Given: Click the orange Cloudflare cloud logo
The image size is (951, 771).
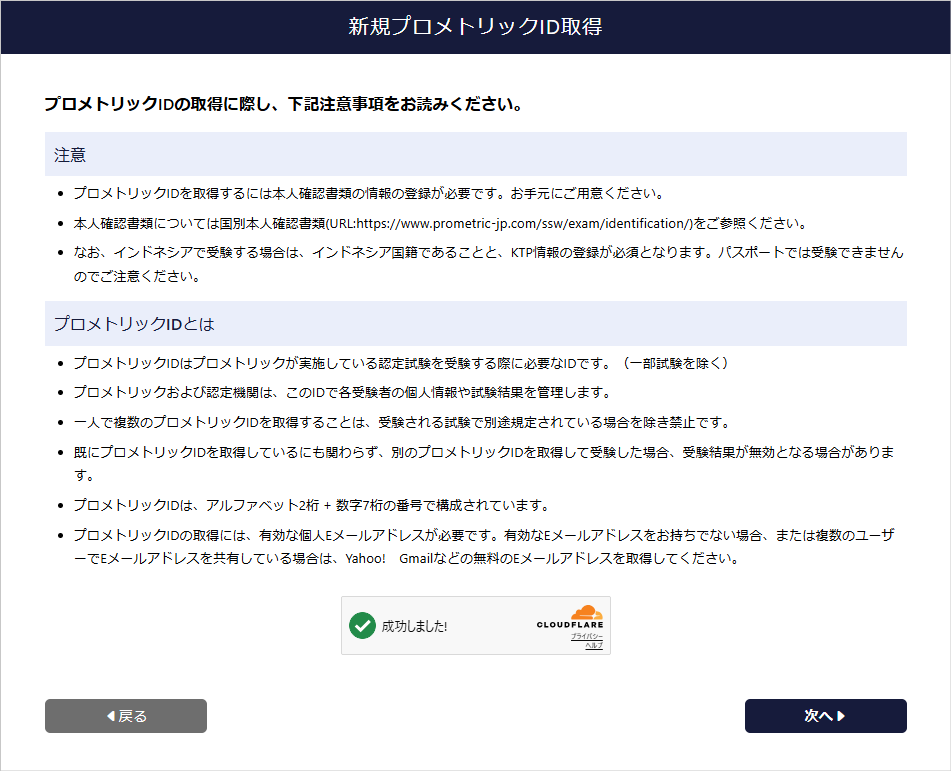Looking at the screenshot, I should point(586,612).
